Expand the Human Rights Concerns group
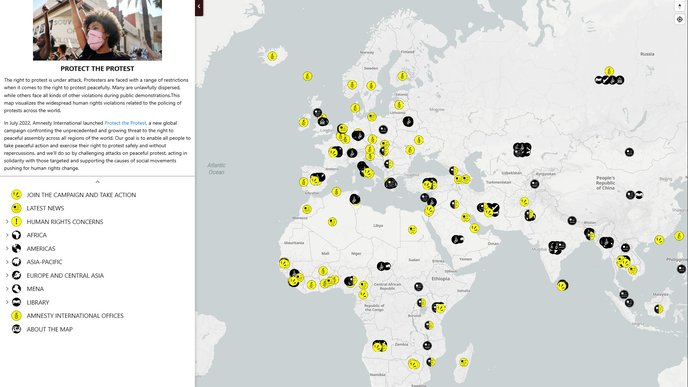This screenshot has width=688, height=387. pyautogui.click(x=7, y=222)
